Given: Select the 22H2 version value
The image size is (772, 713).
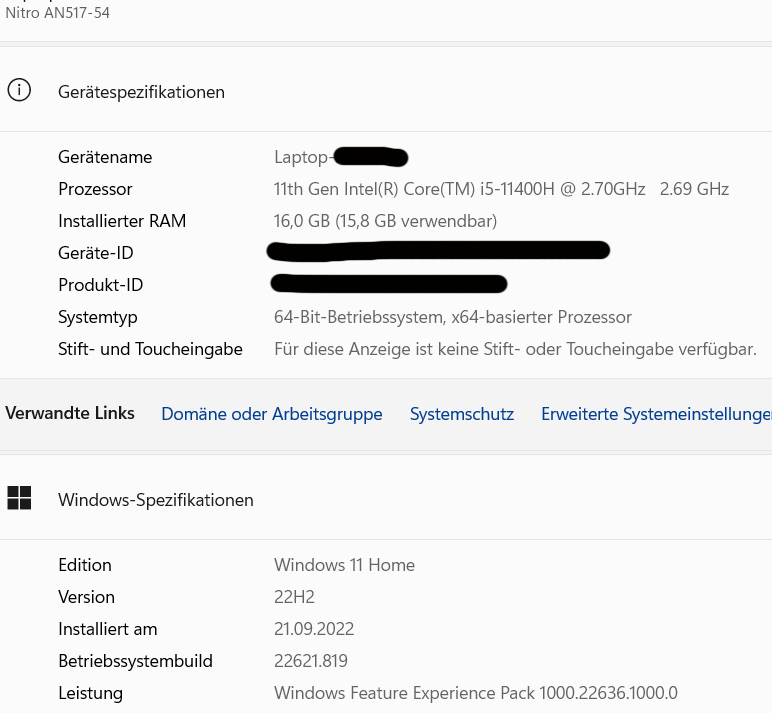Looking at the screenshot, I should click(294, 597).
